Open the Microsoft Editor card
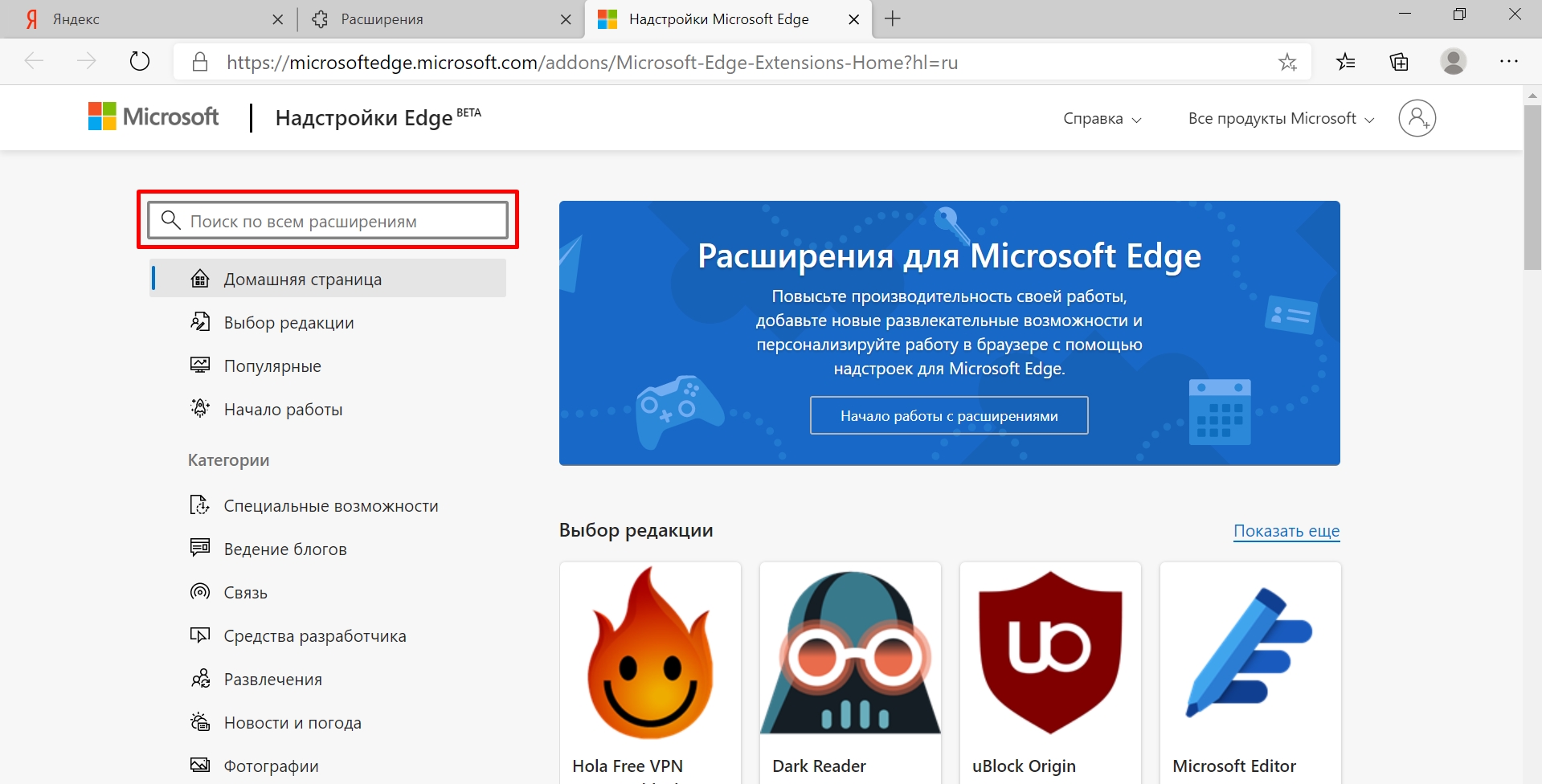The width and height of the screenshot is (1542, 784). click(1250, 673)
